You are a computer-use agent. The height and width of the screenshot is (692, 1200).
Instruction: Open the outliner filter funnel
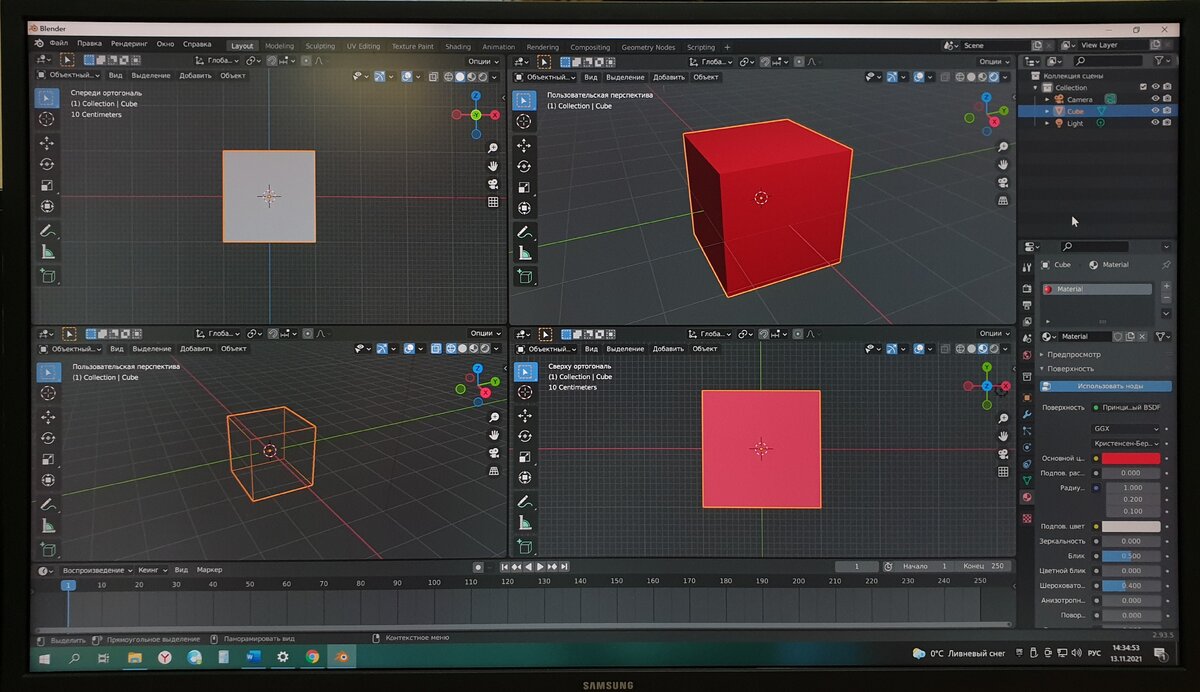click(x=1163, y=61)
